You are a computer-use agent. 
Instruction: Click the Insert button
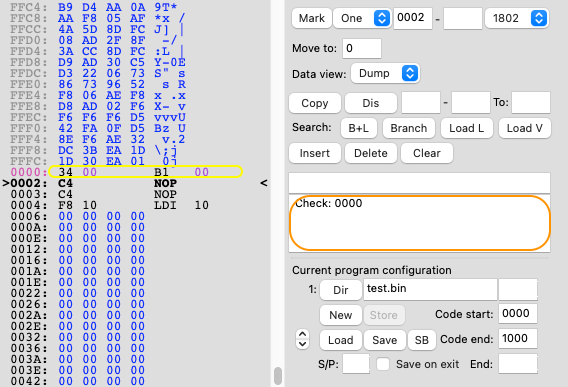pos(315,153)
